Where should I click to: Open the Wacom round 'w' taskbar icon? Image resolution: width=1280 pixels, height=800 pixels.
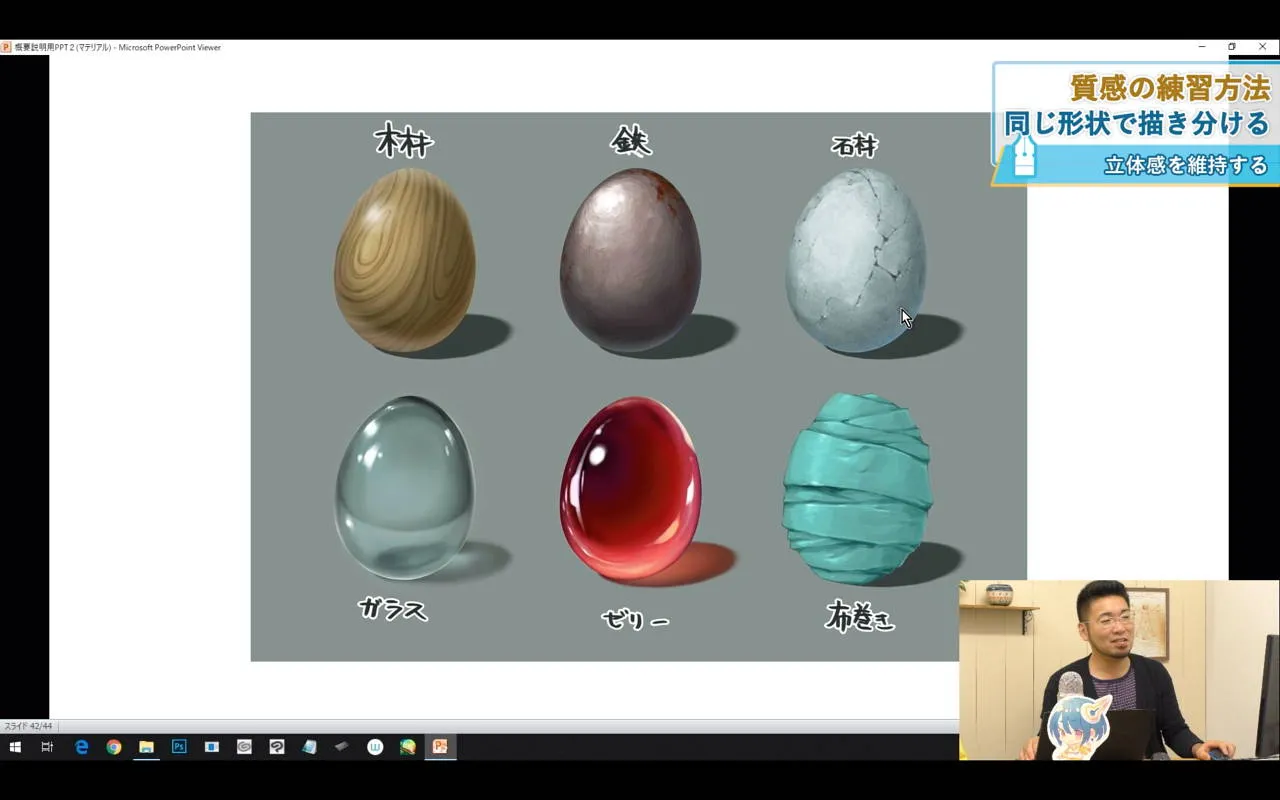coord(375,747)
